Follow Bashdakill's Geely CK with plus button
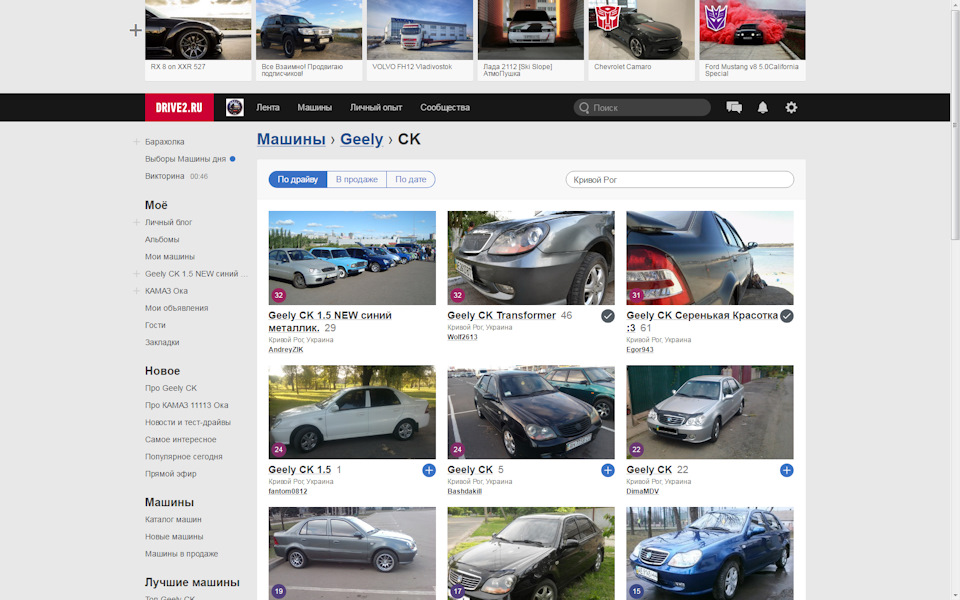The width and height of the screenshot is (960, 600). coord(607,470)
